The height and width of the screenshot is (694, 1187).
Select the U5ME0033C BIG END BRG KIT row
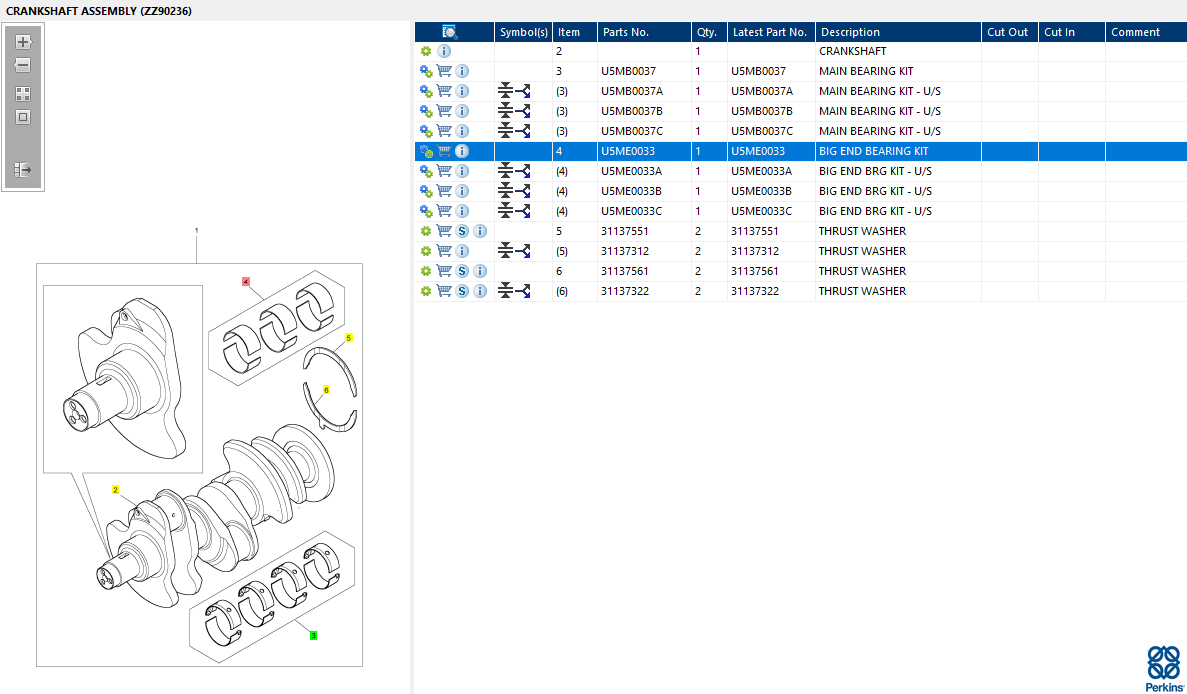click(x=800, y=211)
